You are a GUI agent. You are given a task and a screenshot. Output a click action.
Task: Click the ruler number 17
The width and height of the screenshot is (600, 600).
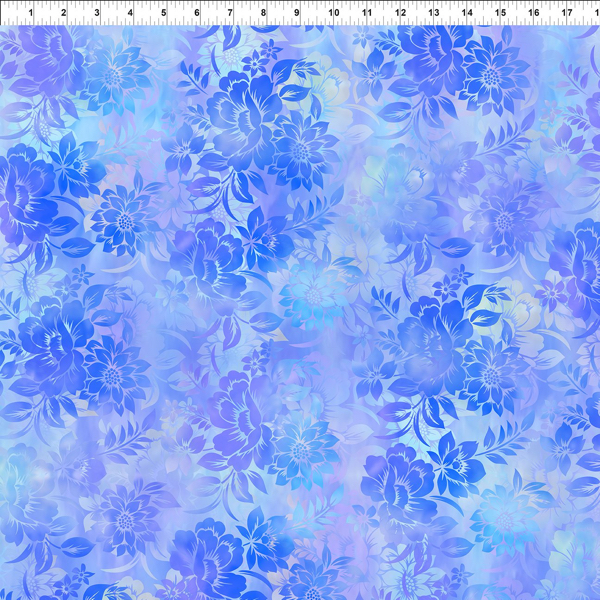click(567, 13)
